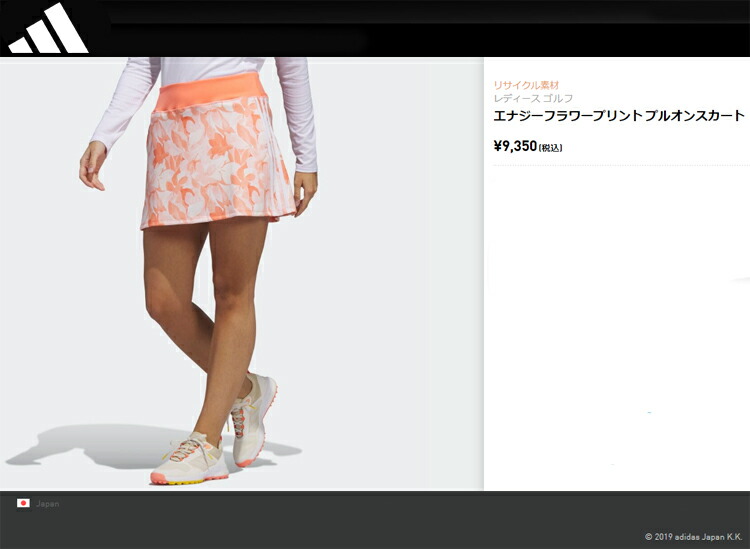The image size is (750, 549).
Task: Click the (税込) tax-included note
Action: coord(551,148)
